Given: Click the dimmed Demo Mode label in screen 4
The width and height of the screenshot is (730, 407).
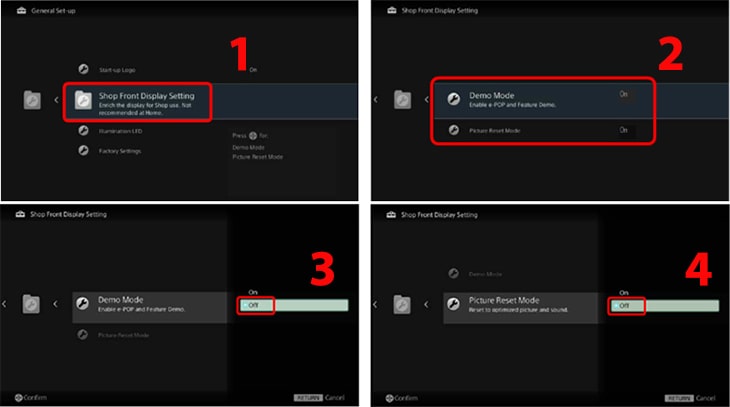Looking at the screenshot, I should pyautogui.click(x=485, y=274).
